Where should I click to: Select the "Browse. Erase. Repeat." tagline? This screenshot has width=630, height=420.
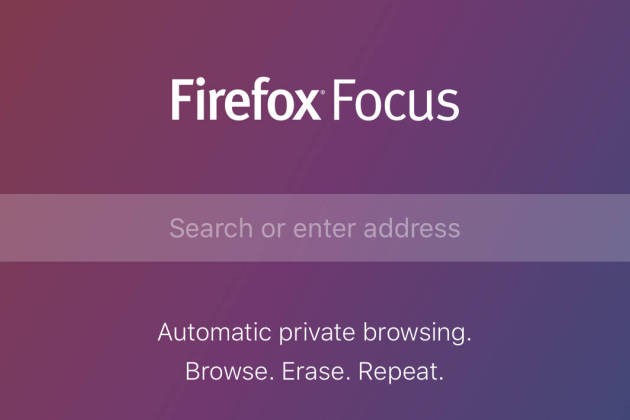pos(315,371)
